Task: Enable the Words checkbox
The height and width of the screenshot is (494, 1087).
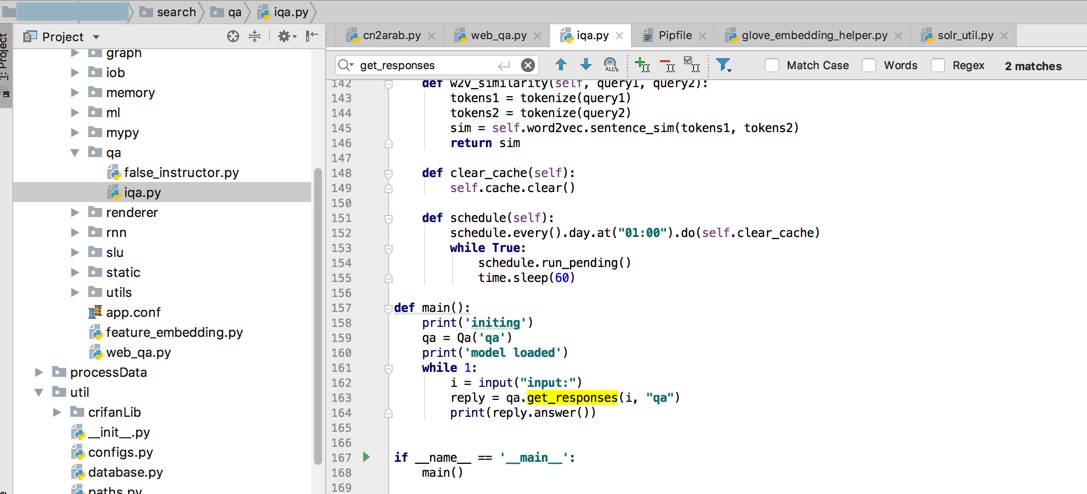Action: click(869, 65)
